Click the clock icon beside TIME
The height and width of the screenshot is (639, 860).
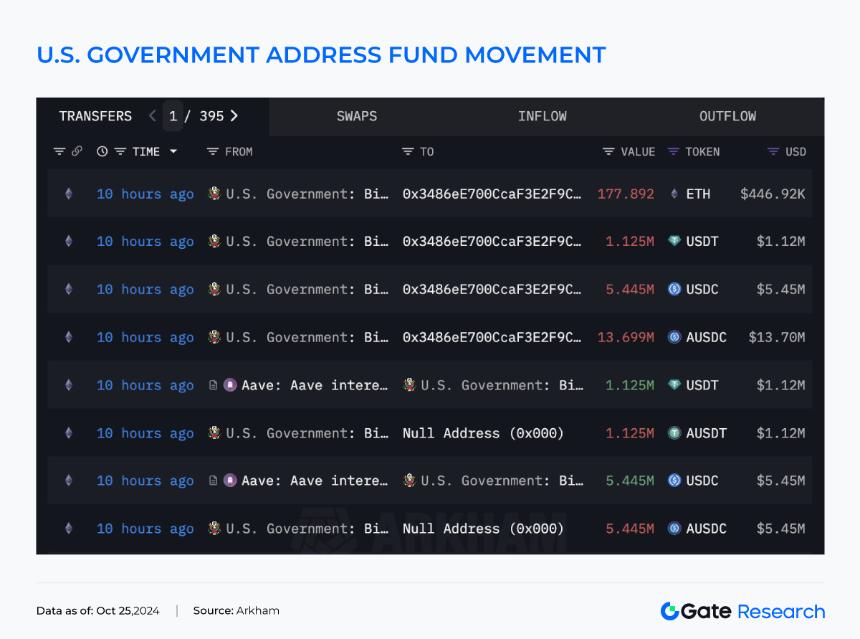coord(102,151)
